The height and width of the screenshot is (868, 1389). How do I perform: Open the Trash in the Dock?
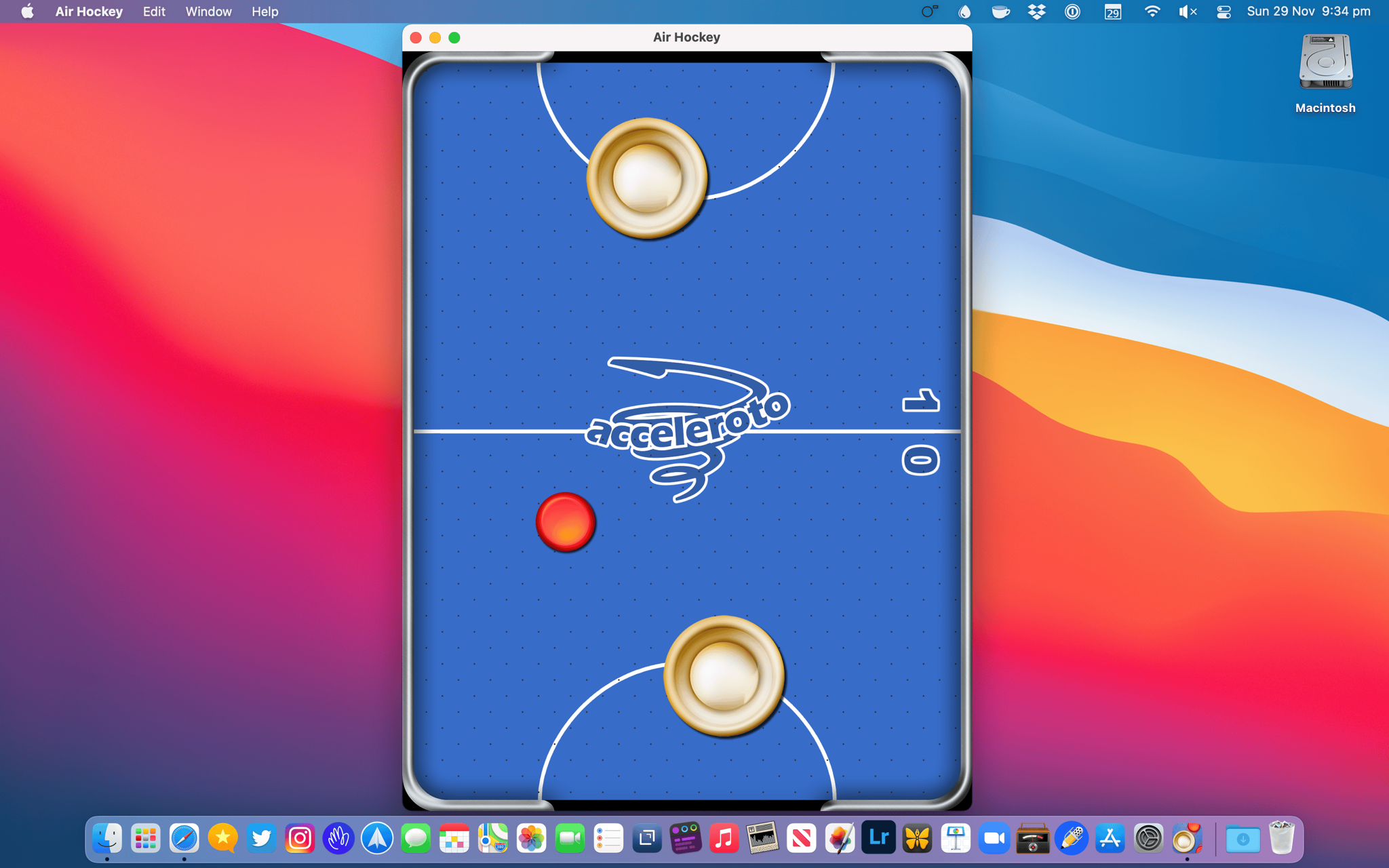point(1281,839)
